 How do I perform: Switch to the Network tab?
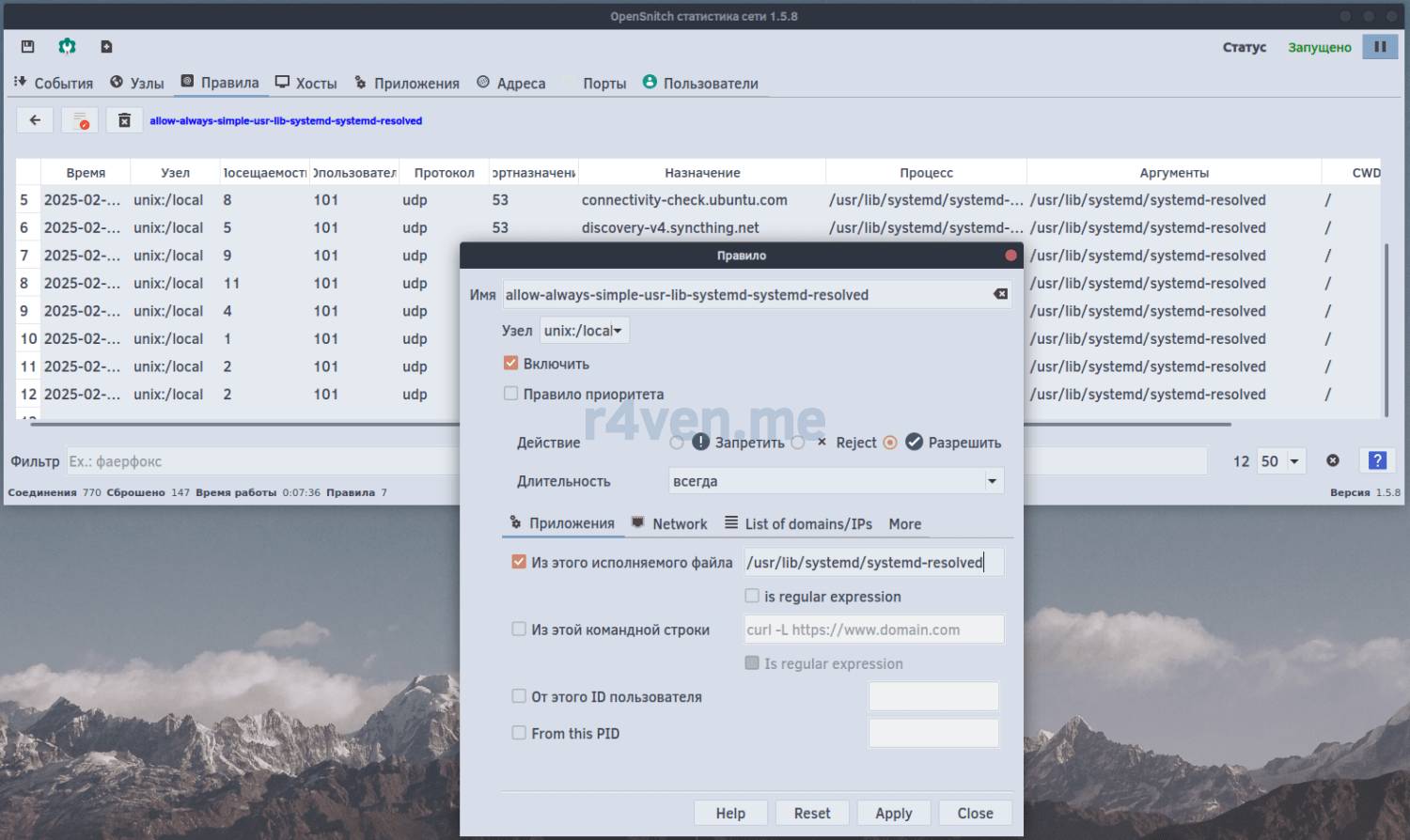(668, 523)
